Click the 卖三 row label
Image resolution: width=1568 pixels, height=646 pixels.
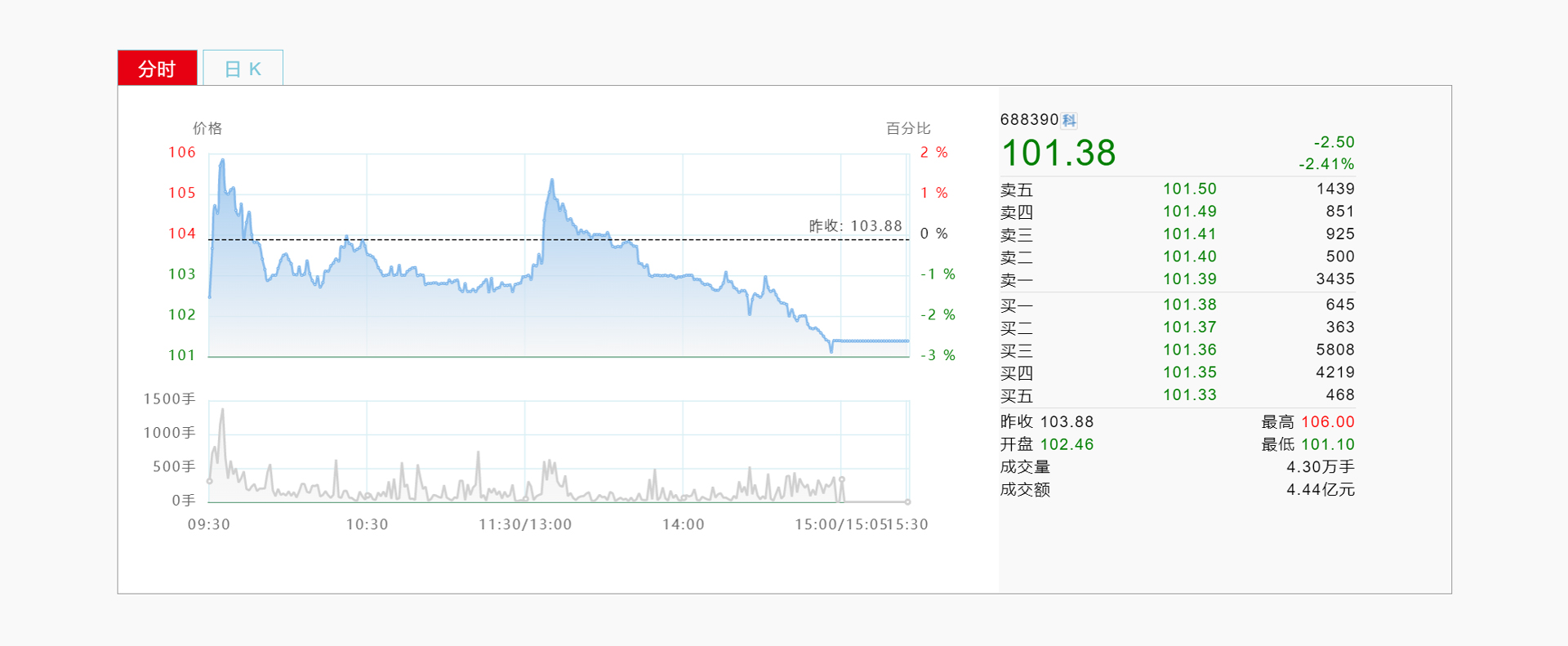pos(1017,235)
